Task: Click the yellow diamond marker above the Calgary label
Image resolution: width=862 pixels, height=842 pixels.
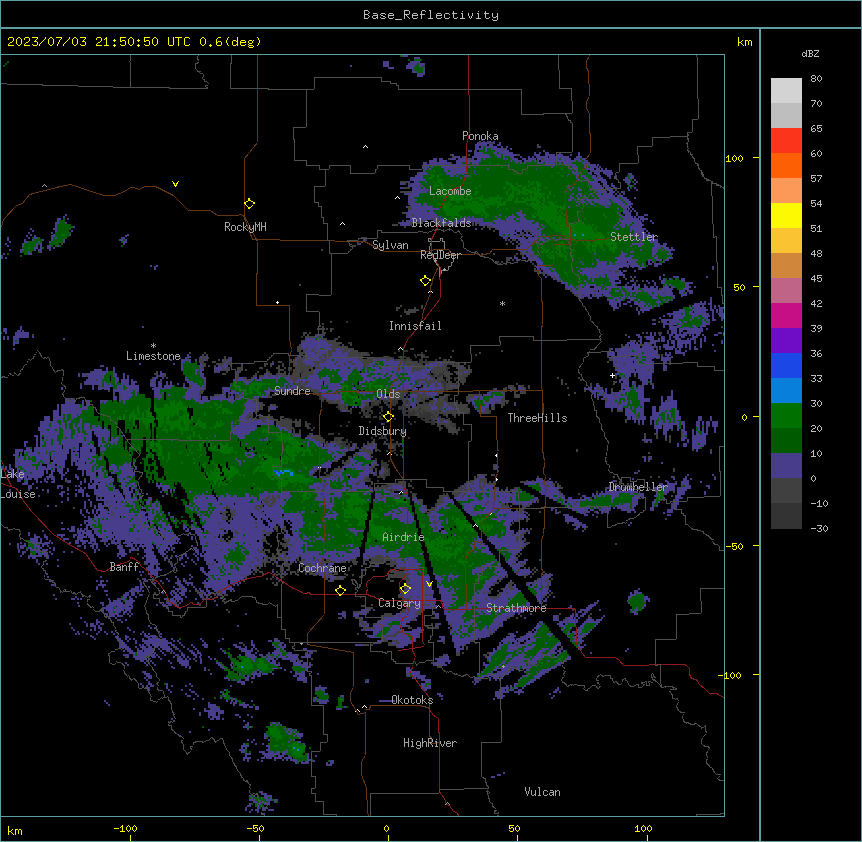Action: [x=405, y=589]
